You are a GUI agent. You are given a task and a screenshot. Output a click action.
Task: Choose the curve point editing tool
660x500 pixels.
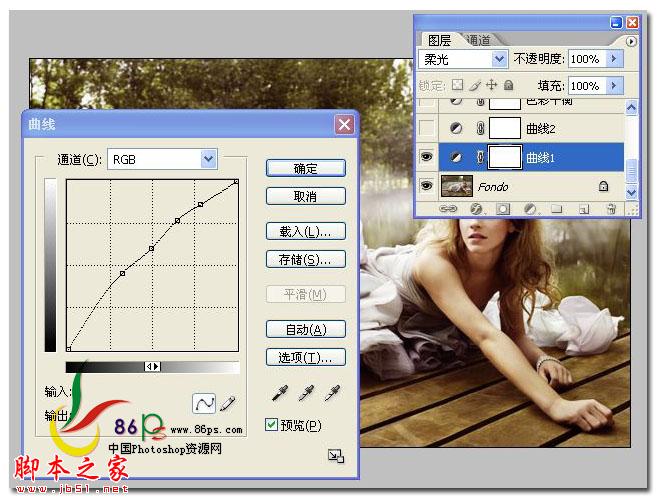[x=204, y=404]
